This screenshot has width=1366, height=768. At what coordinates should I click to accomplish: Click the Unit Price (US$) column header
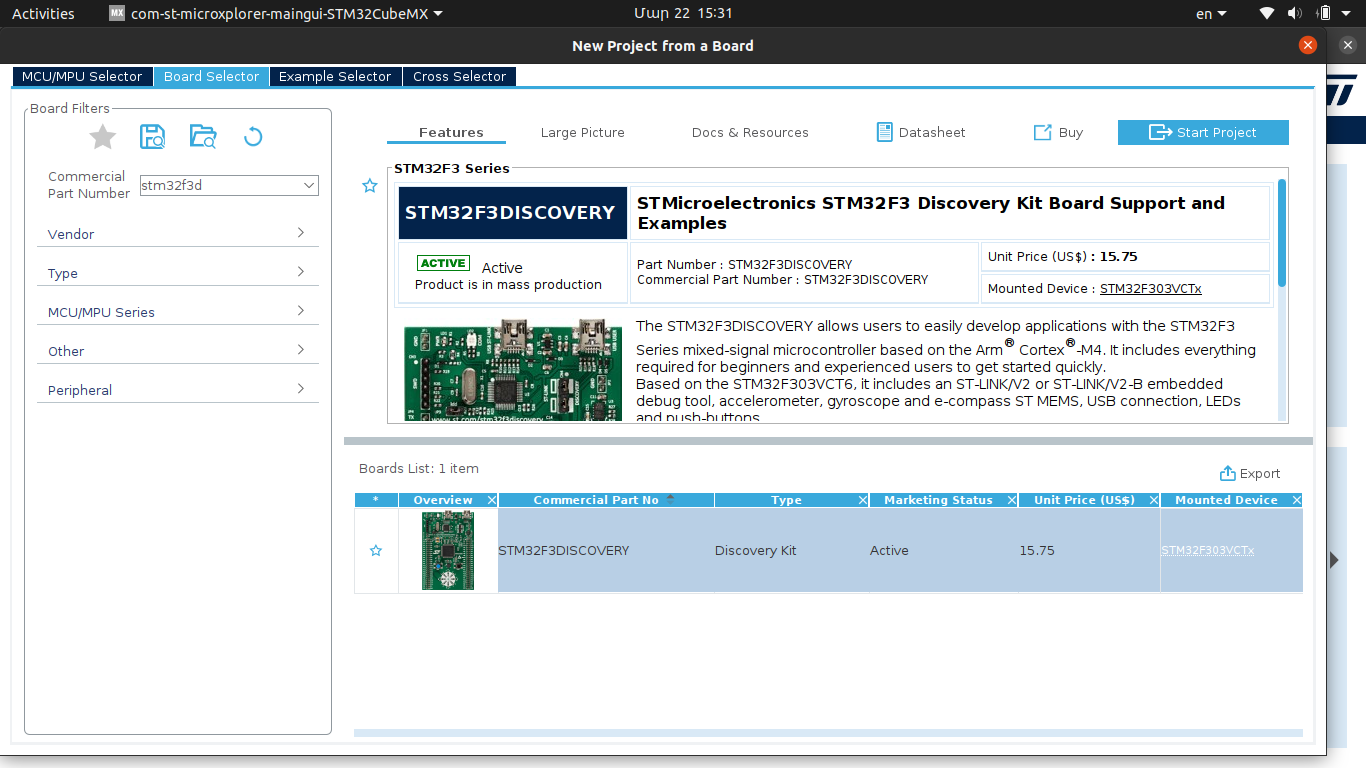point(1084,500)
